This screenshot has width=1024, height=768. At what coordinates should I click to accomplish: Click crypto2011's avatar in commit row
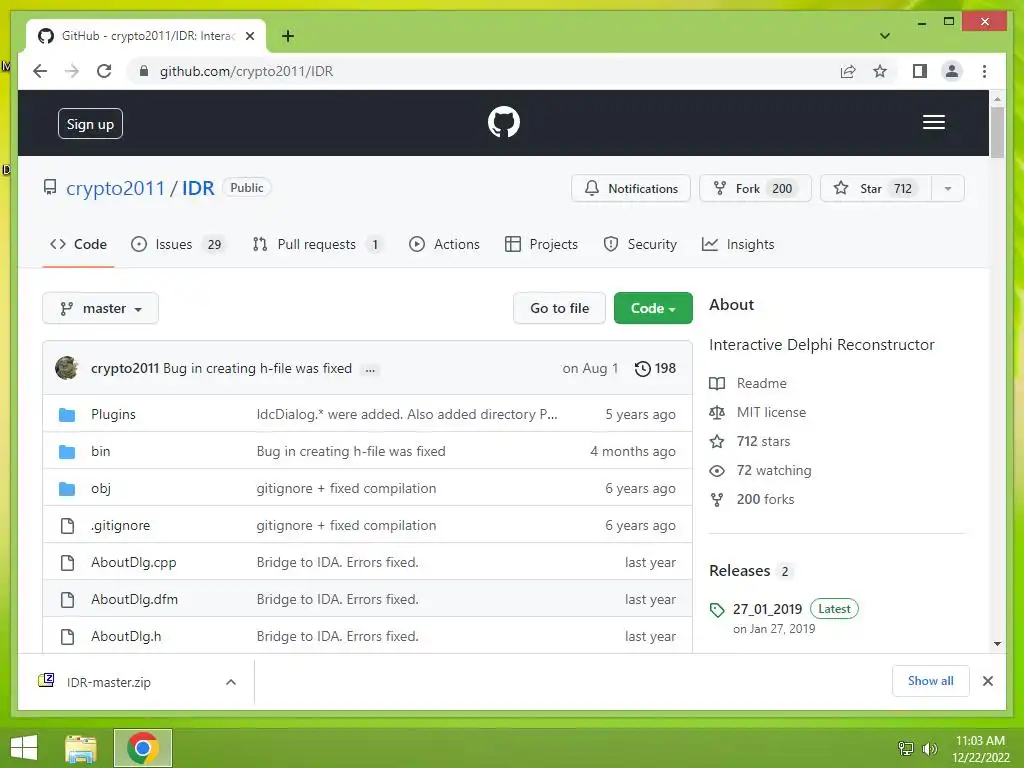click(x=67, y=368)
